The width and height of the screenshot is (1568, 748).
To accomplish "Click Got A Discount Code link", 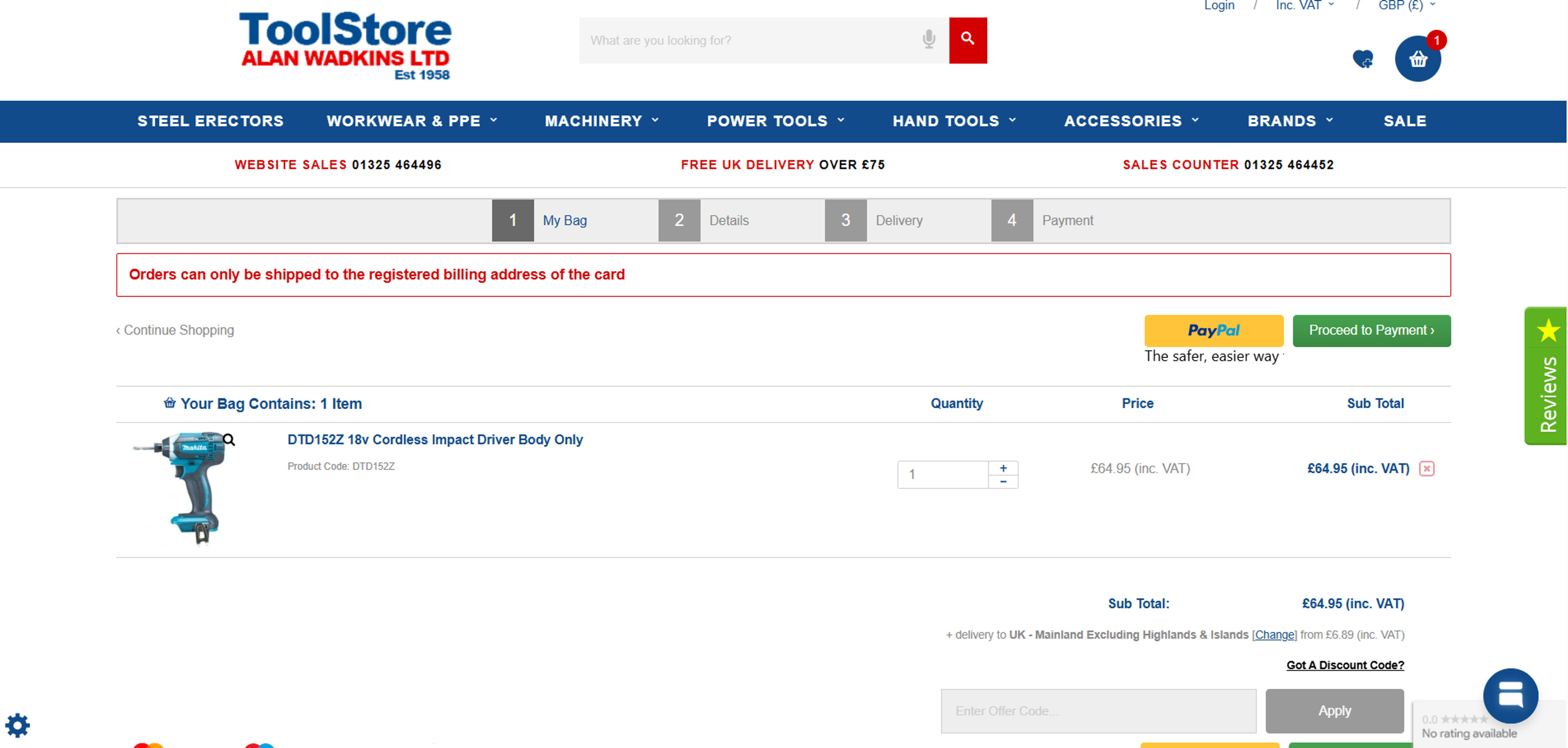I will point(1345,665).
